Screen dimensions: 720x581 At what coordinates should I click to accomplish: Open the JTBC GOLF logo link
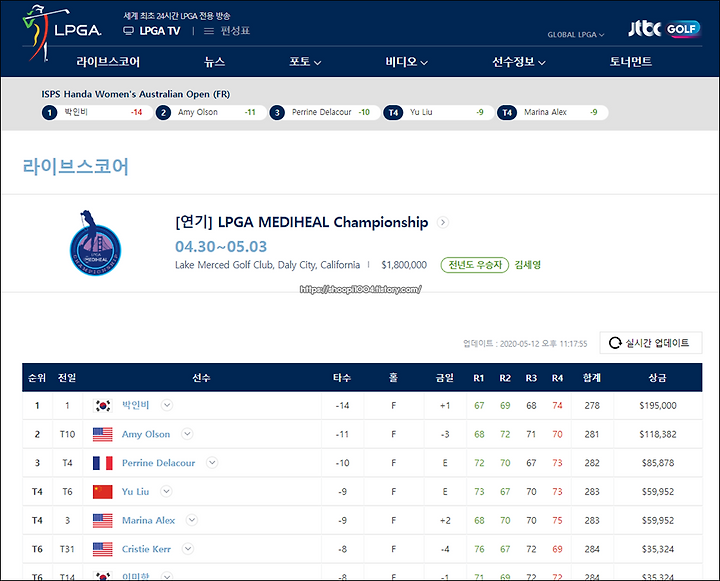[664, 28]
